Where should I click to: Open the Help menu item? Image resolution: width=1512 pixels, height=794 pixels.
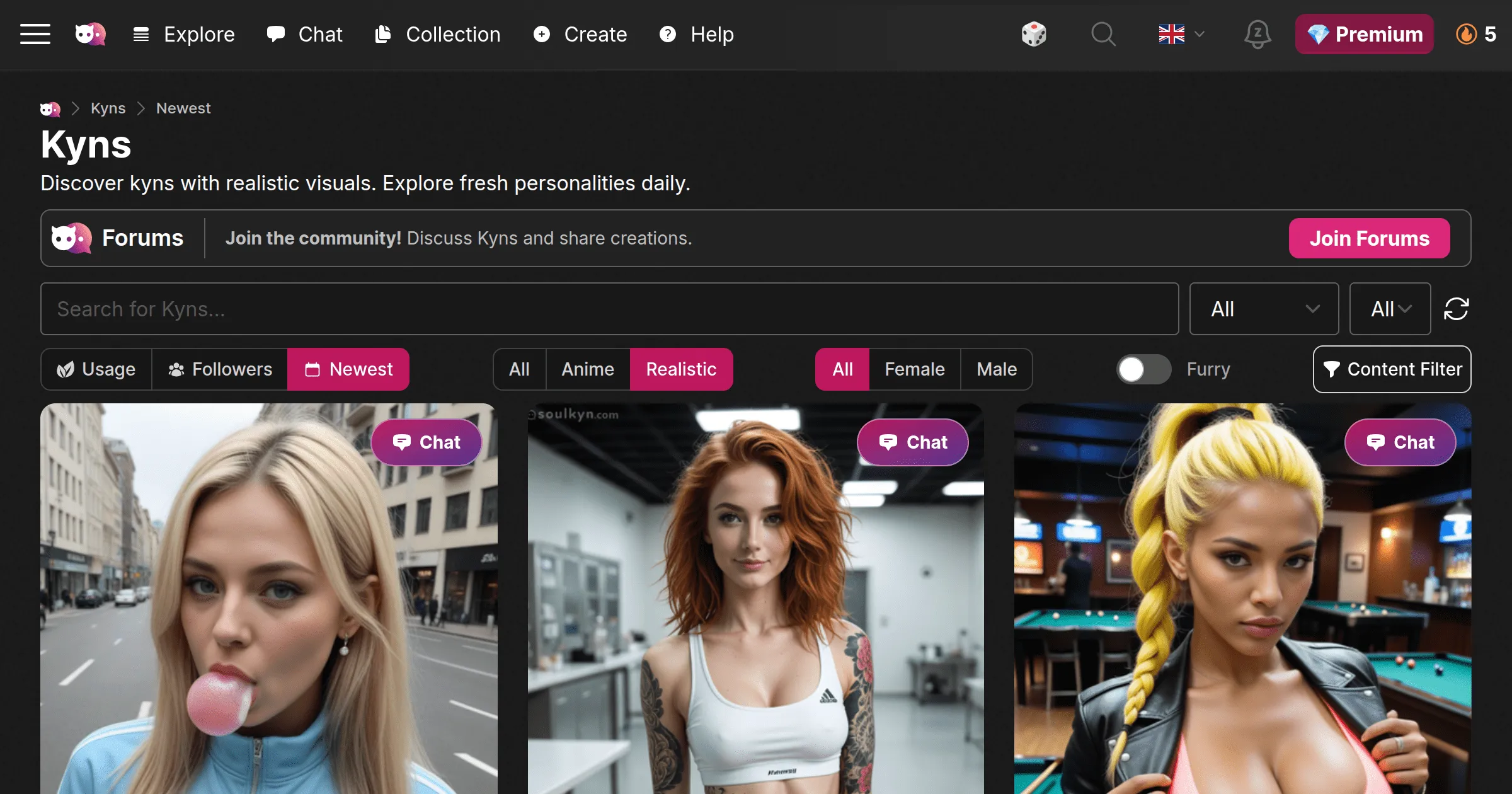point(697,34)
